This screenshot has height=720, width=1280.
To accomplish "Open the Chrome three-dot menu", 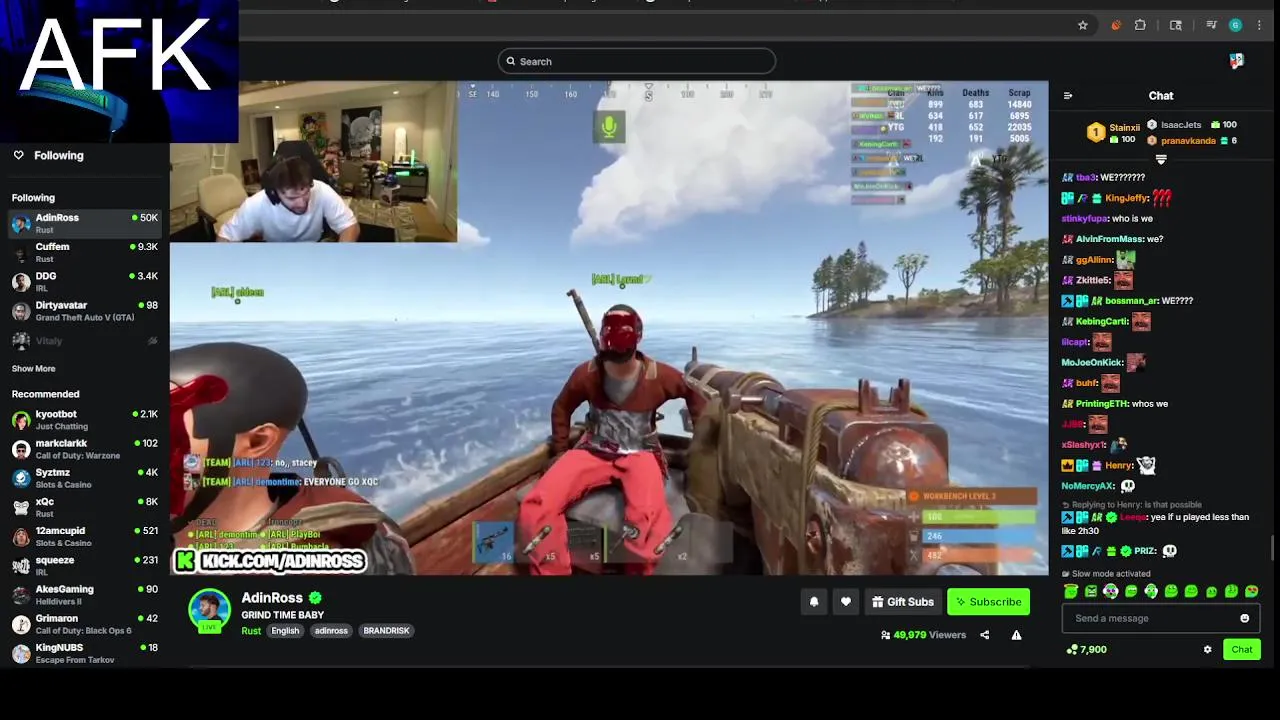I will click(x=1259, y=25).
